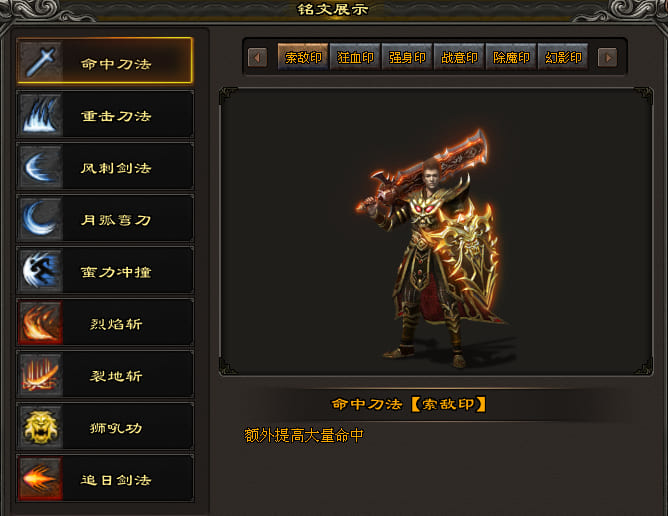This screenshot has height=516, width=668.
Task: Switch to the 索敌印 tab
Action: pos(303,57)
